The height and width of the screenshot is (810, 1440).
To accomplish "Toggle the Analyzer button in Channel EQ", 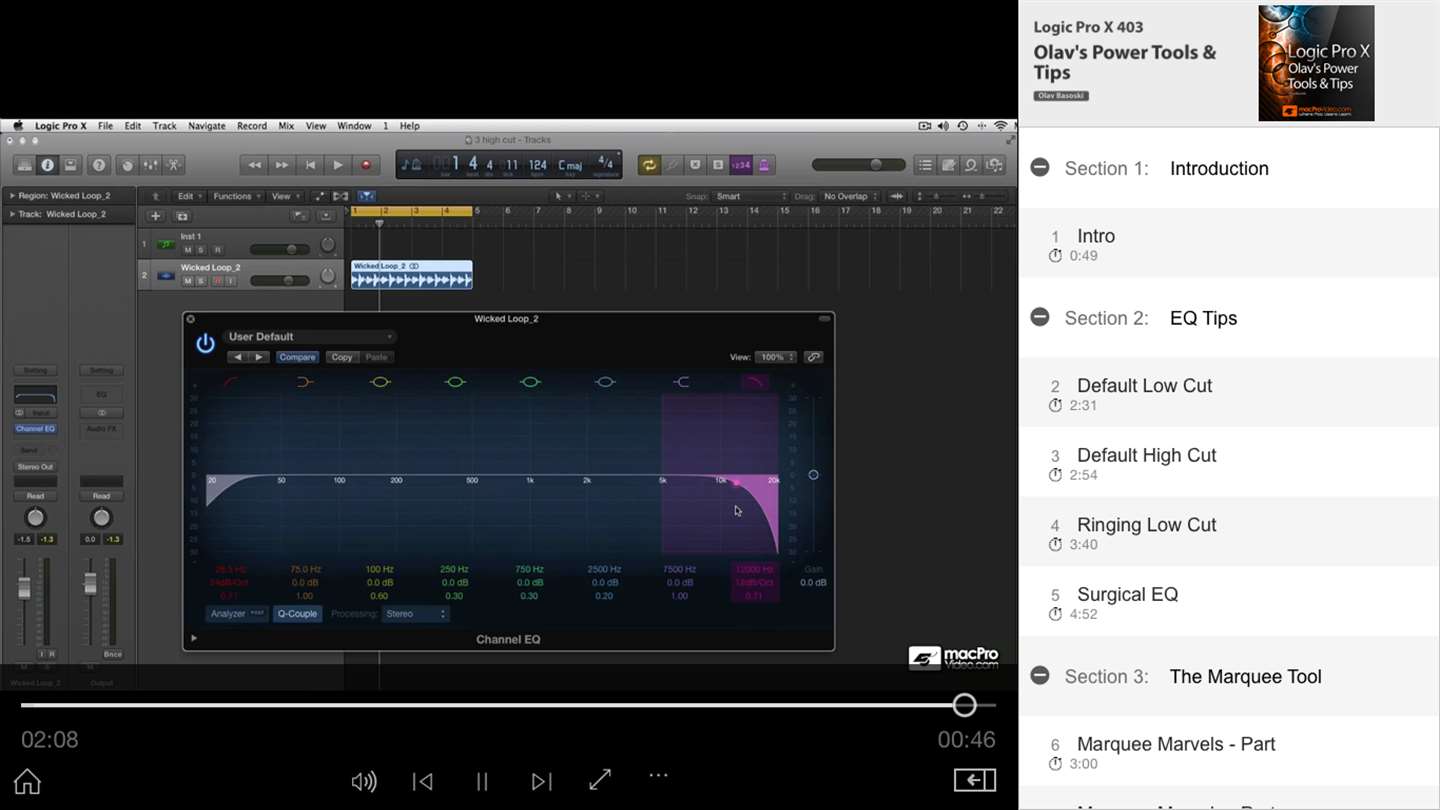I will click(x=237, y=614).
